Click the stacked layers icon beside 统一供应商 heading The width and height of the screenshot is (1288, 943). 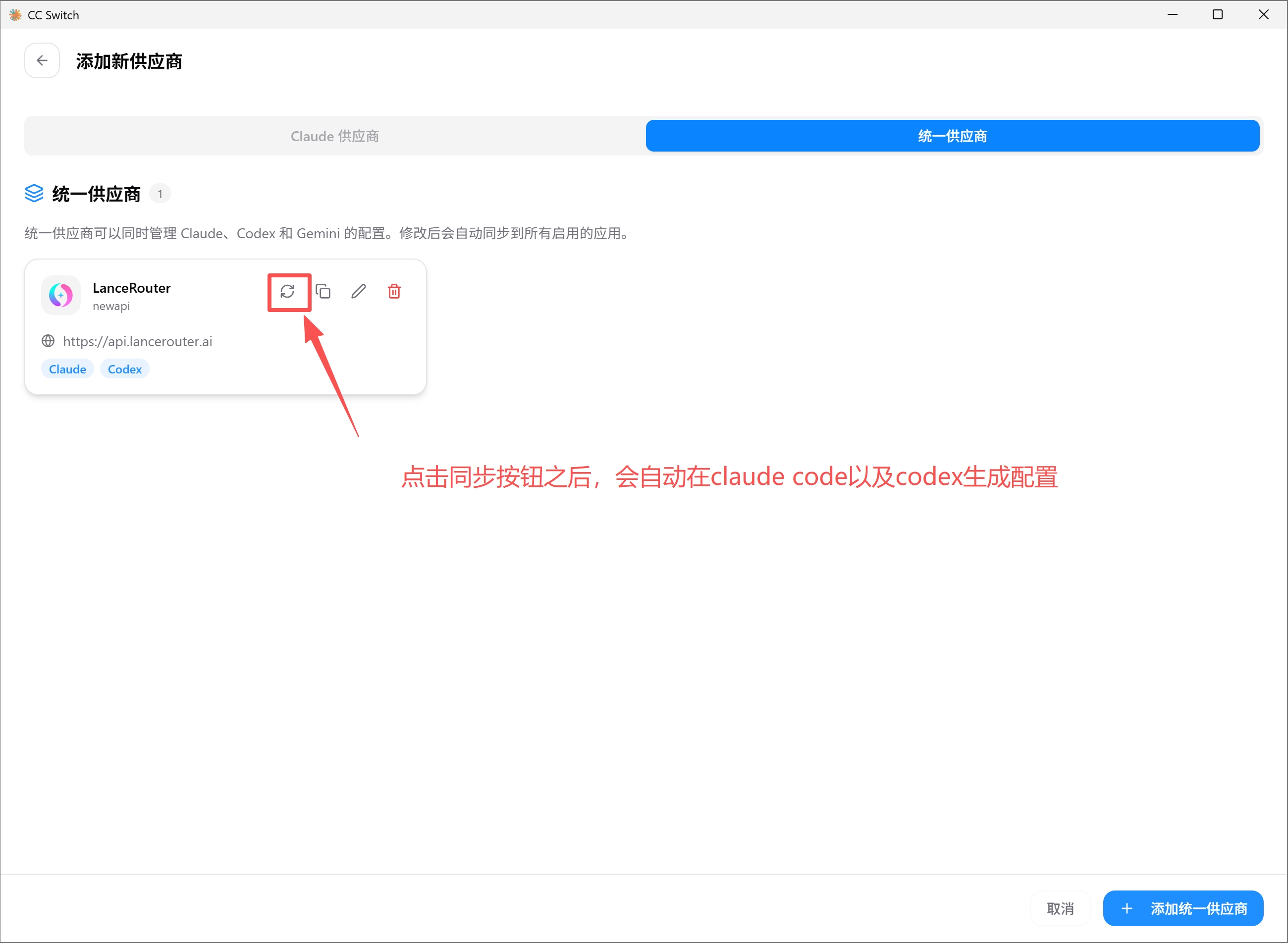click(x=34, y=194)
